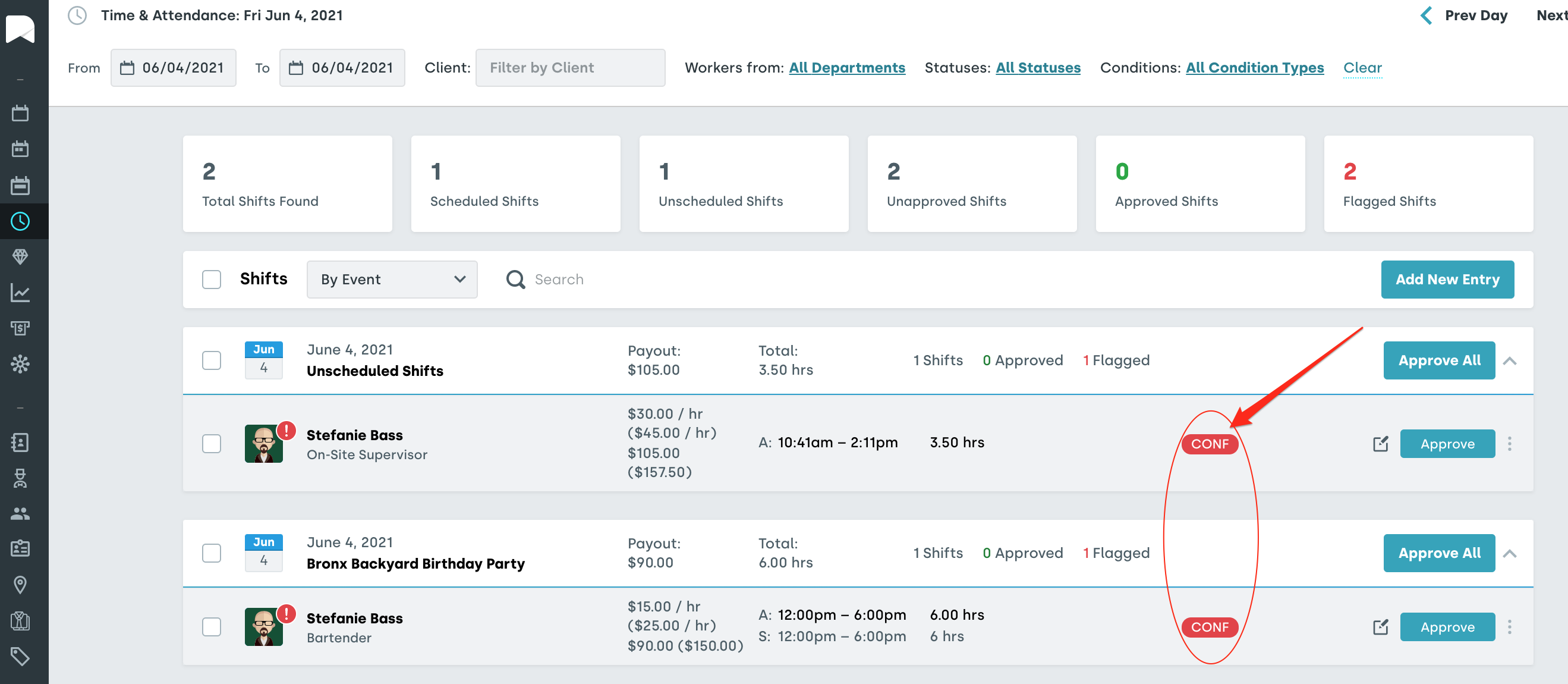The height and width of the screenshot is (684, 1568).
Task: Open the All Departments filter
Action: coord(846,68)
